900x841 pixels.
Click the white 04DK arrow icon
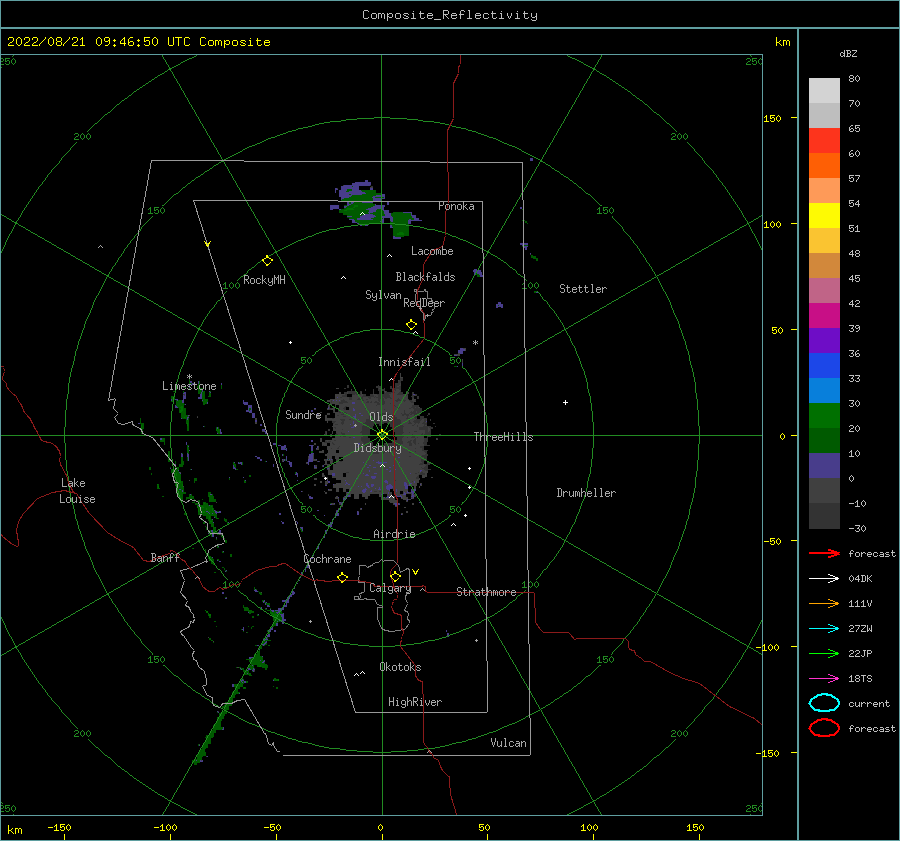pyautogui.click(x=824, y=578)
